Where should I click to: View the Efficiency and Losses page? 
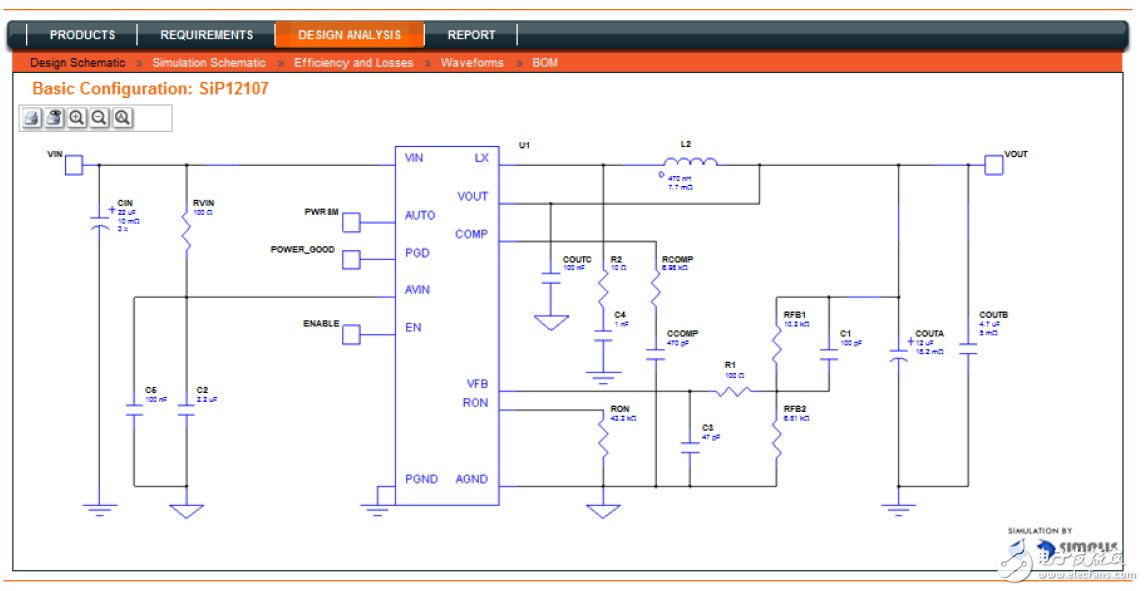(353, 63)
